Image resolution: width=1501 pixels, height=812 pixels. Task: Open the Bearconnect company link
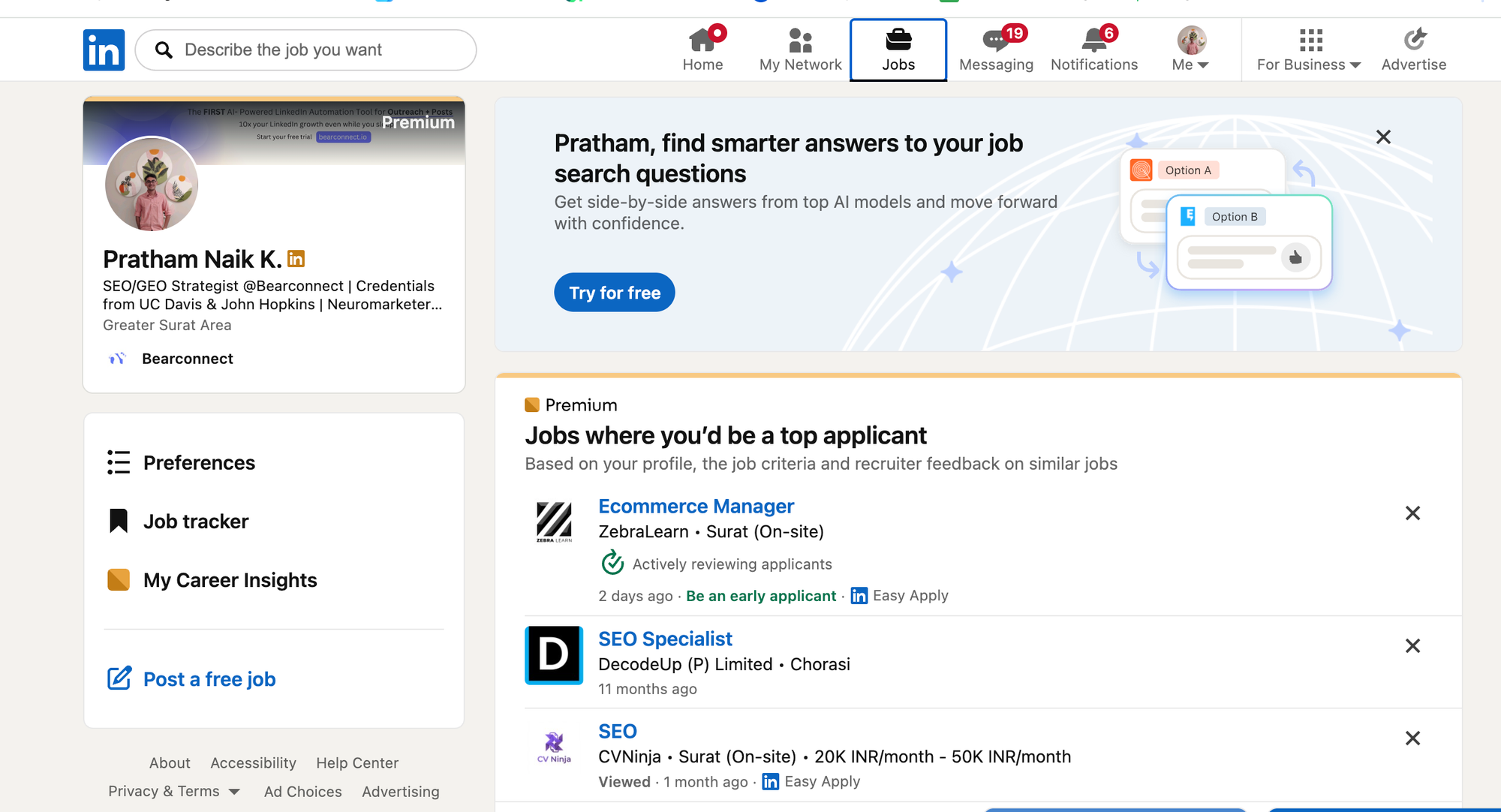pyautogui.click(x=188, y=359)
